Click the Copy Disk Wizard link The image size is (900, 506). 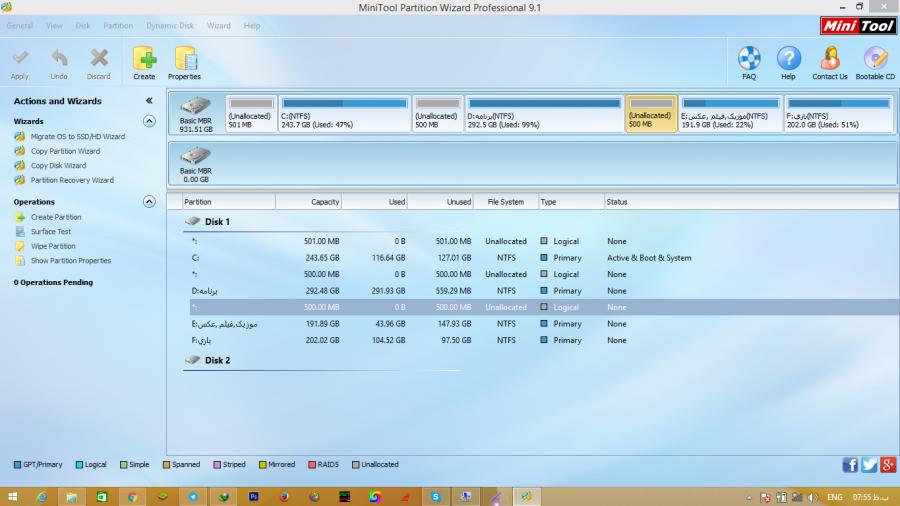click(59, 165)
